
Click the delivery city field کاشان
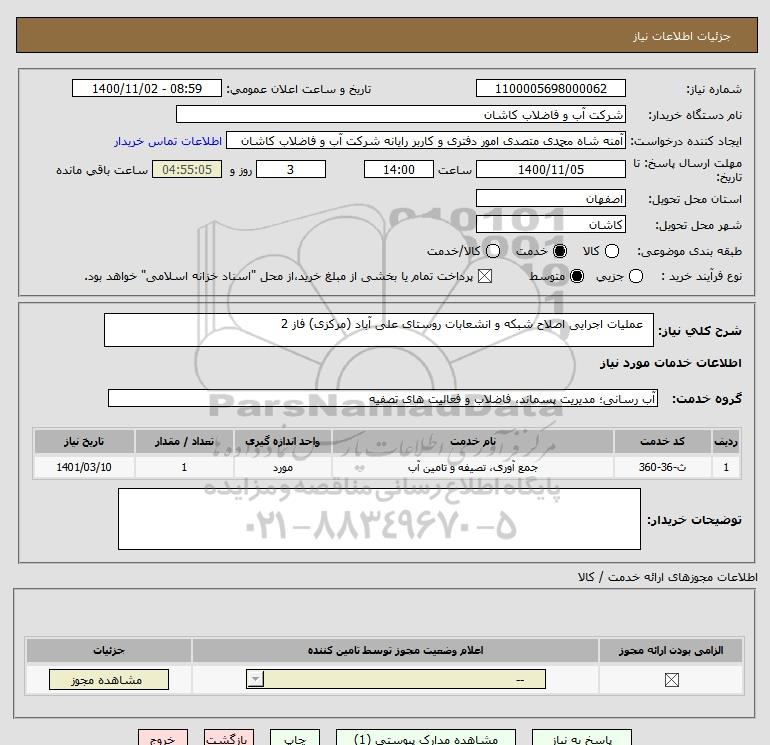click(x=550, y=224)
